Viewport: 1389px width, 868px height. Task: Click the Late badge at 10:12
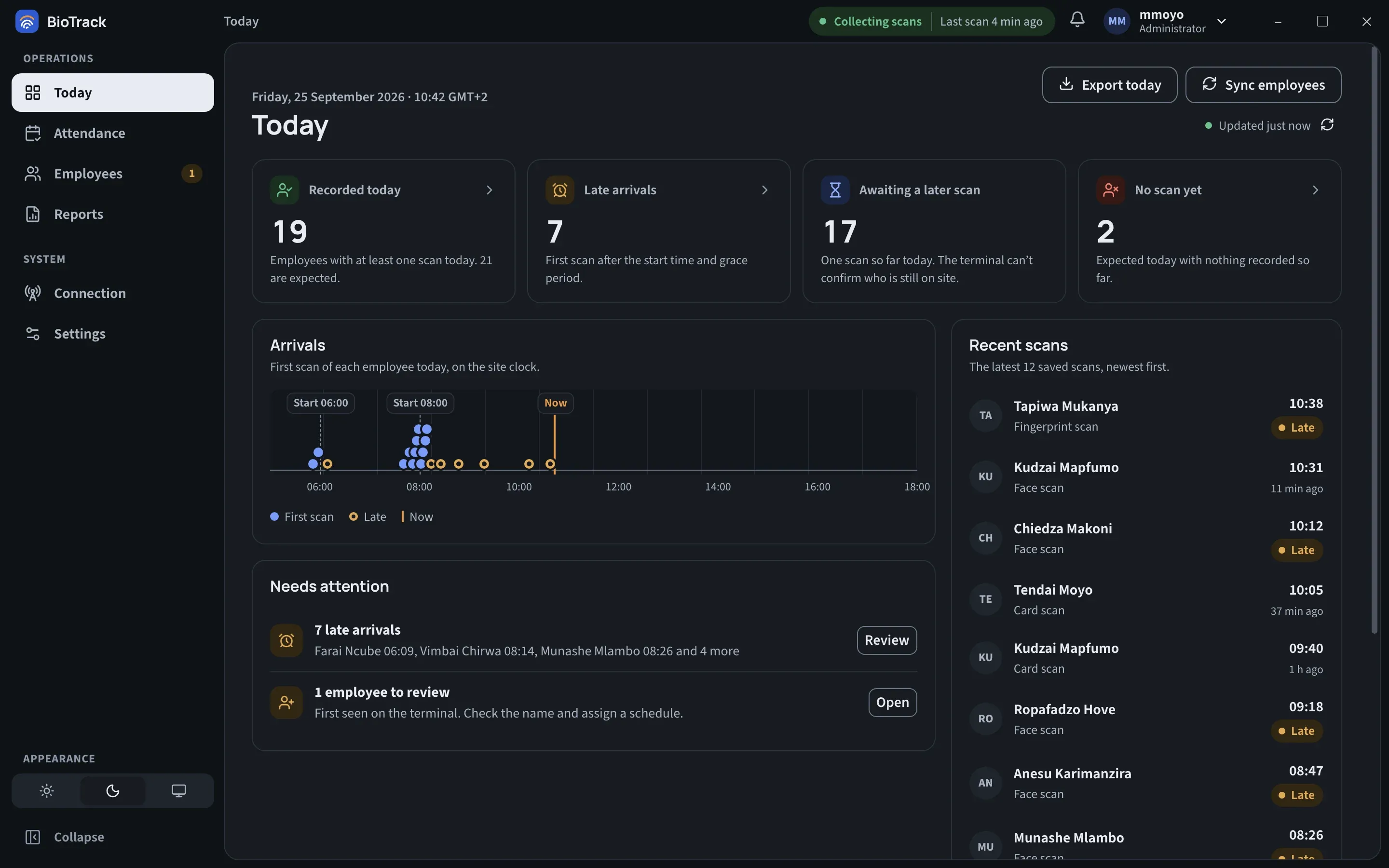tap(1296, 550)
